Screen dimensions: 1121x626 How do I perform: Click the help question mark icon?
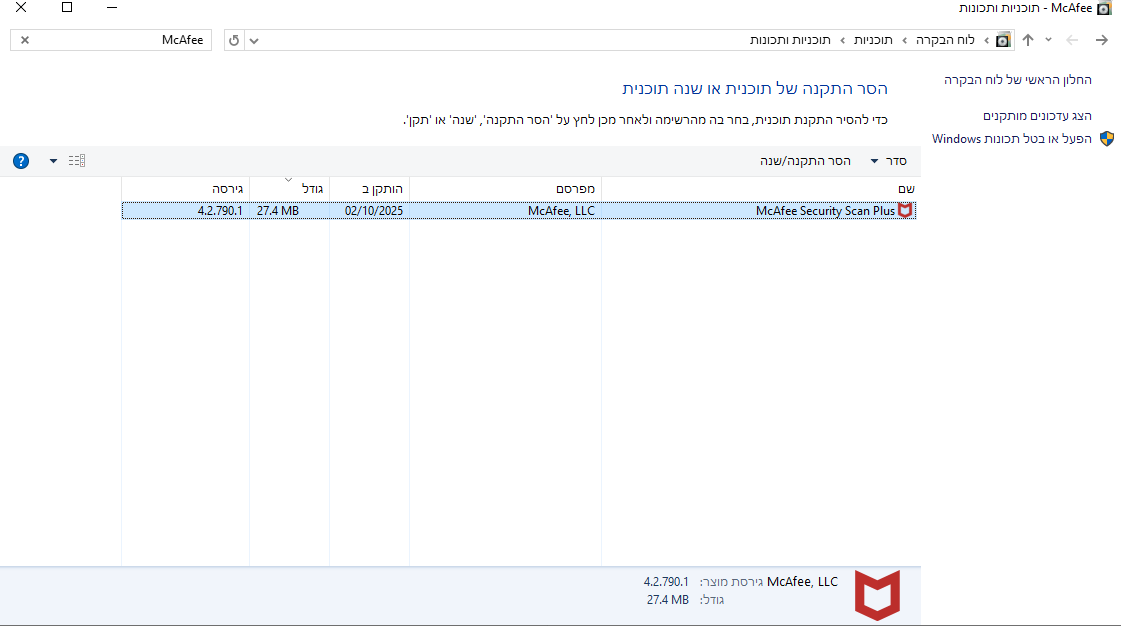[x=21, y=161]
